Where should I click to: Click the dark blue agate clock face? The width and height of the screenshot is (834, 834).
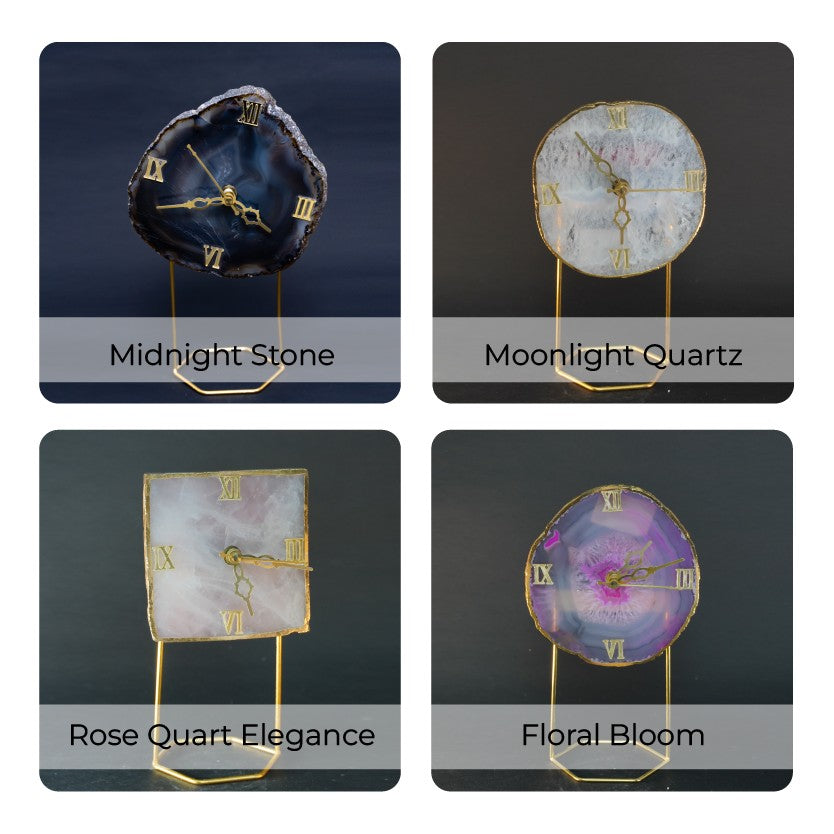(x=228, y=184)
